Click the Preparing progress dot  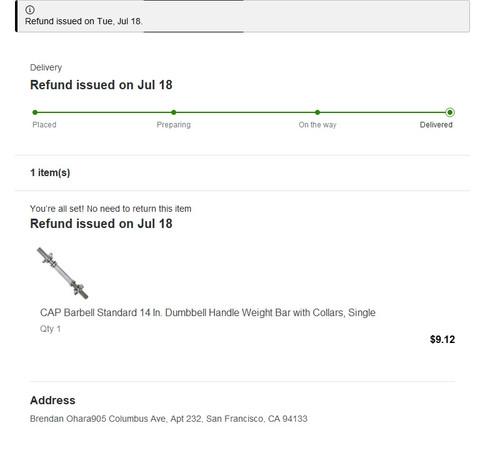174,112
